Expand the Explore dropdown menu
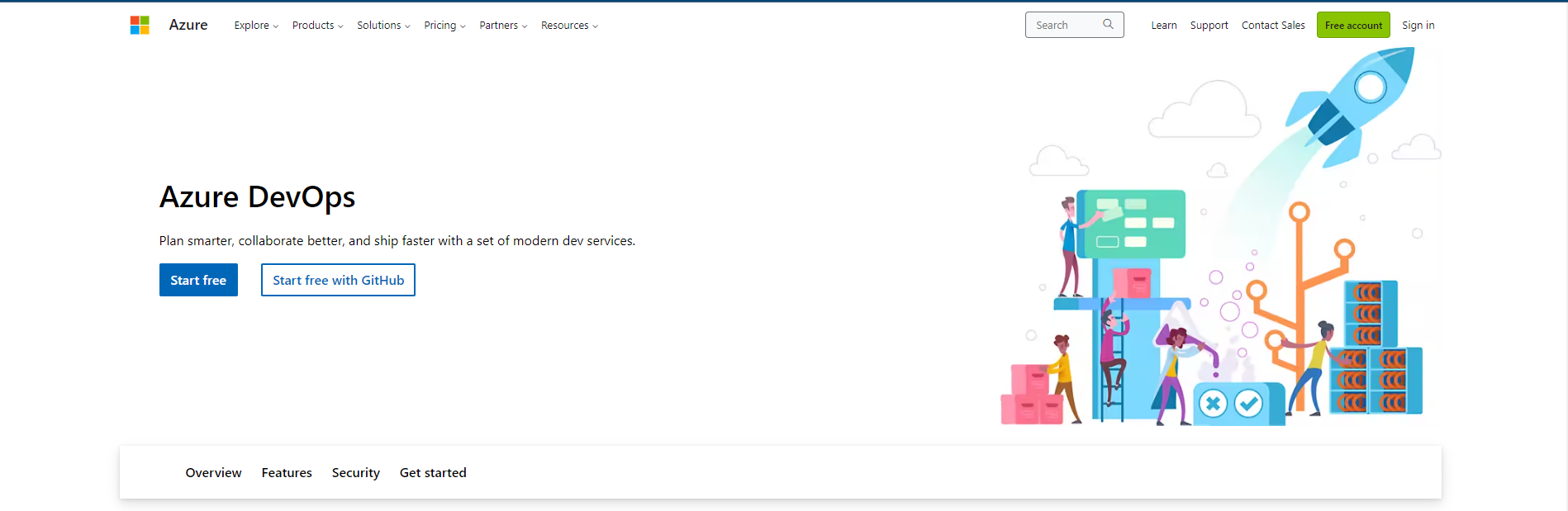The image size is (1568, 511). pos(256,26)
